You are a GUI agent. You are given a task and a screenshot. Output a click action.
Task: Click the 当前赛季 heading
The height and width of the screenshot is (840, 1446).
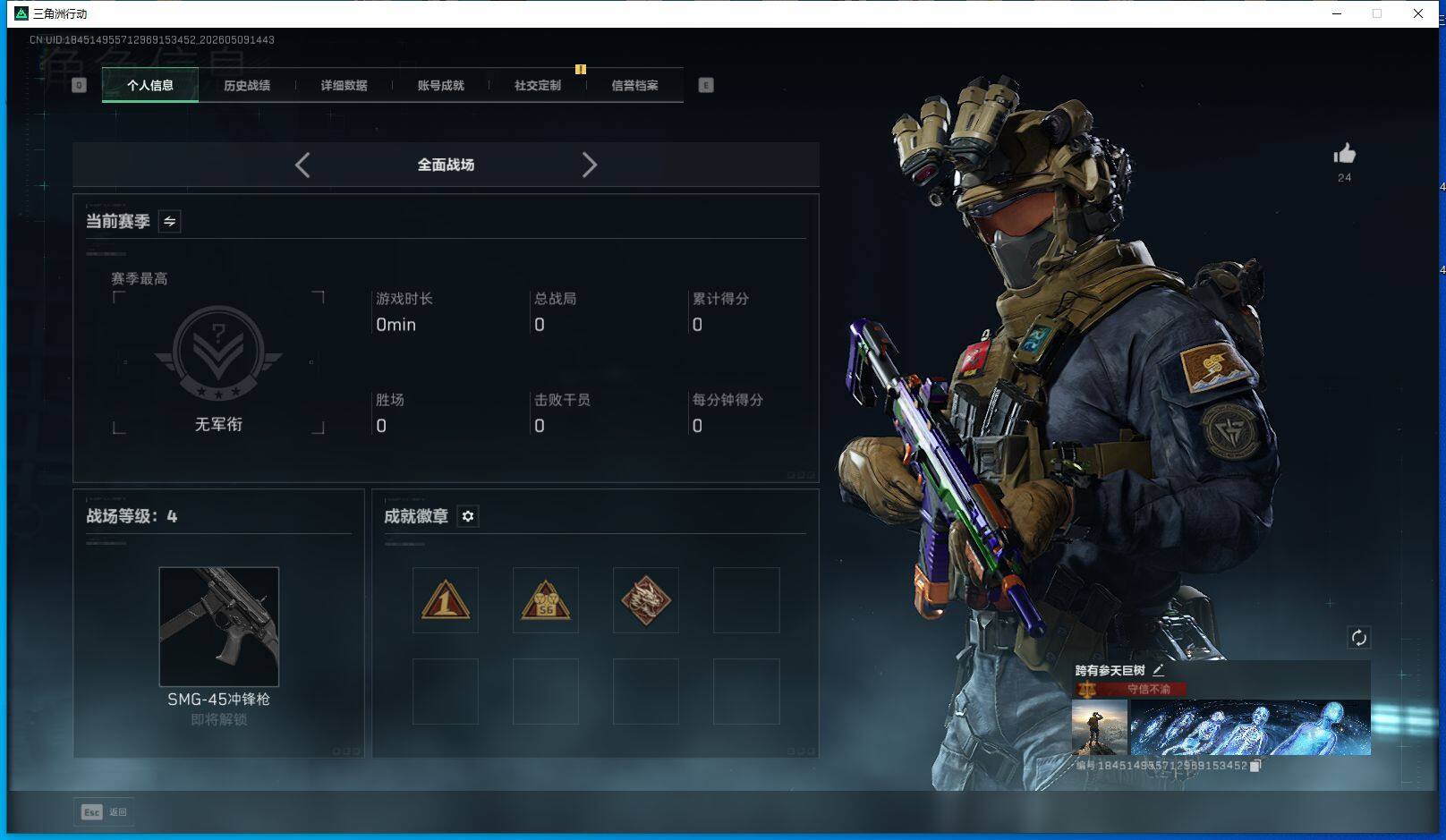[117, 221]
